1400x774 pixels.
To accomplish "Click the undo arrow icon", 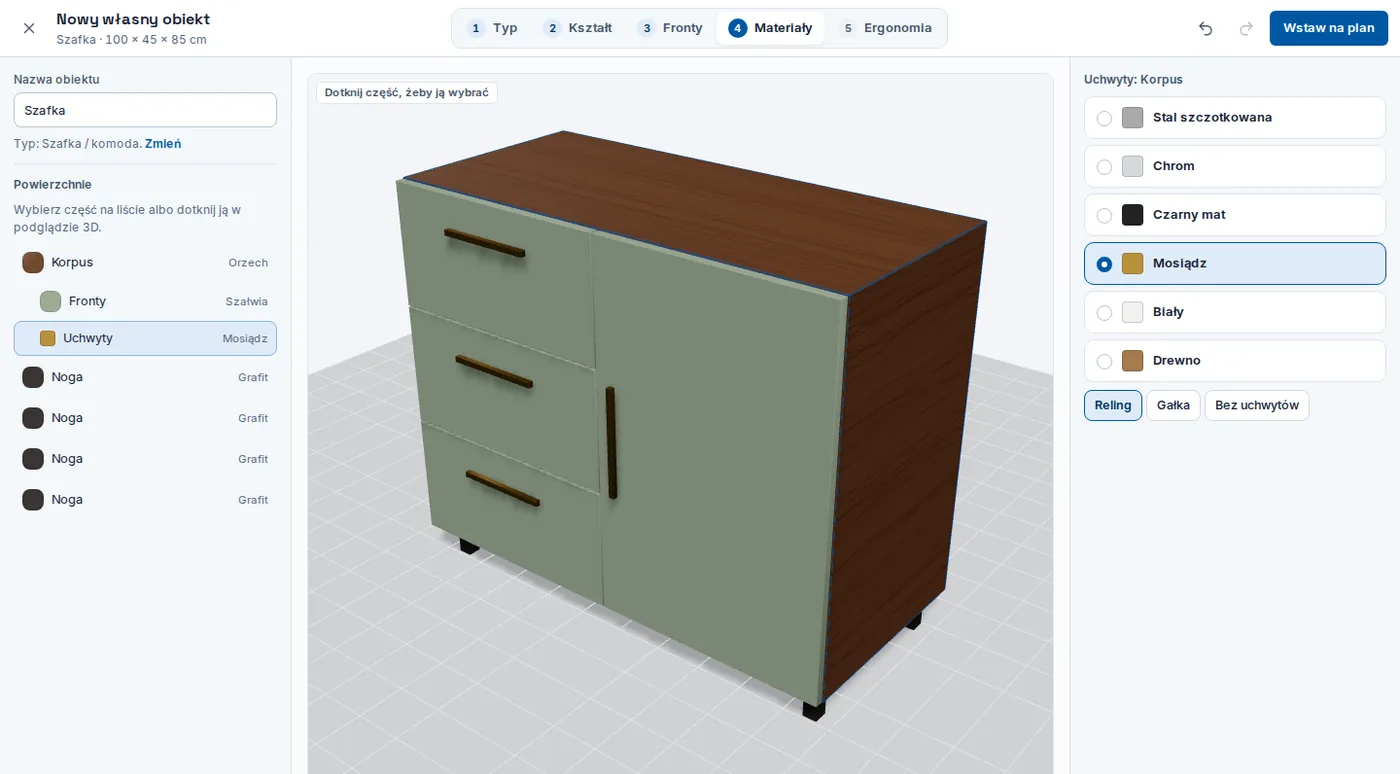I will click(1205, 28).
